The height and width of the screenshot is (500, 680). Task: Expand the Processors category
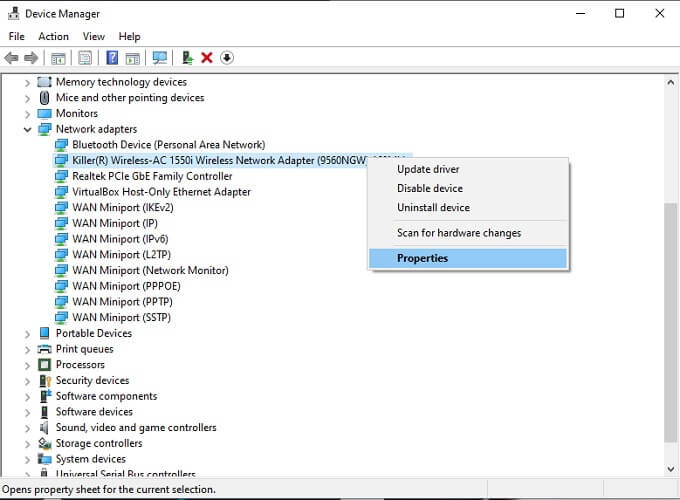pos(27,366)
